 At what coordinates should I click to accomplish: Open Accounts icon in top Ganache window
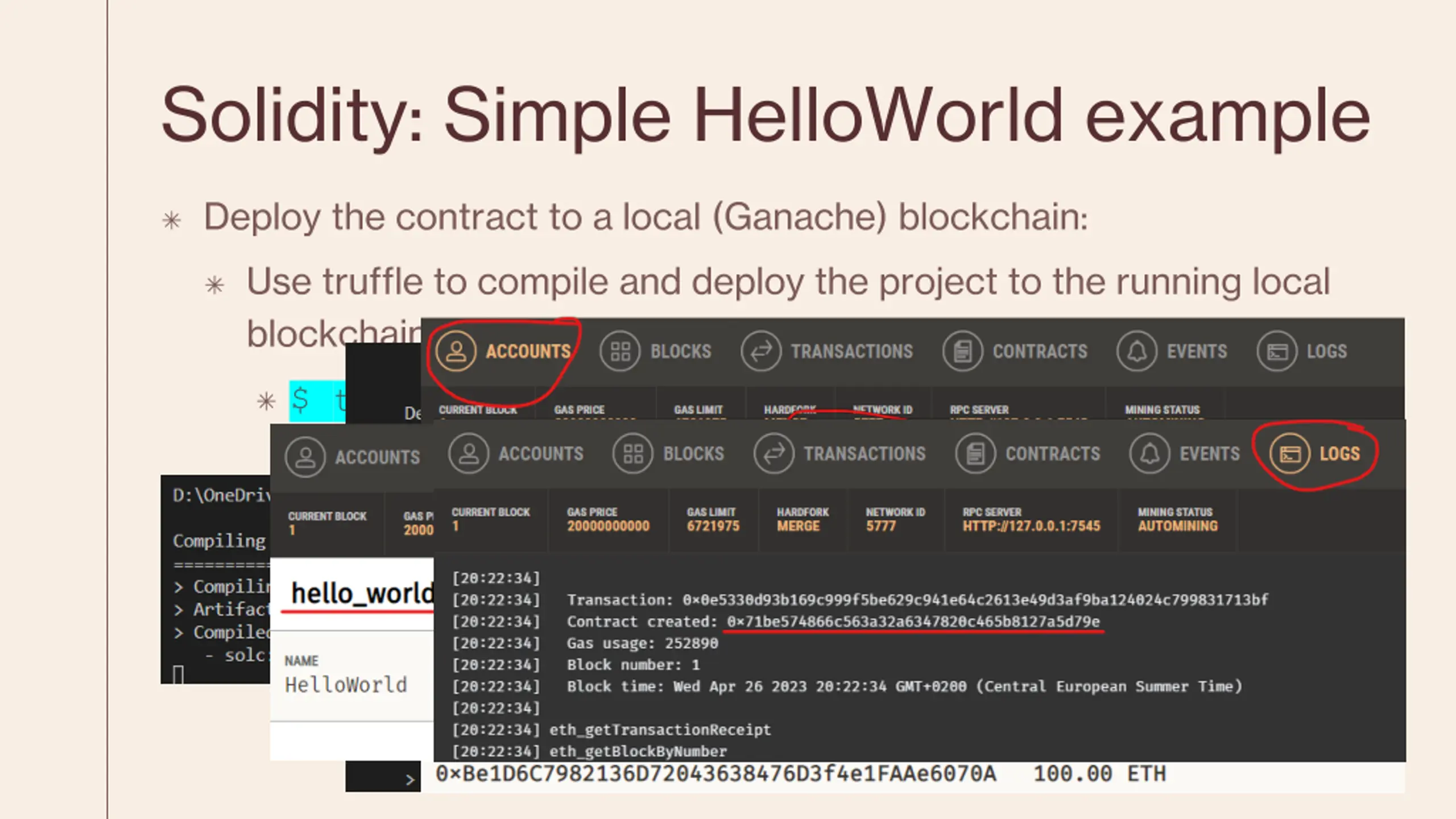(456, 351)
